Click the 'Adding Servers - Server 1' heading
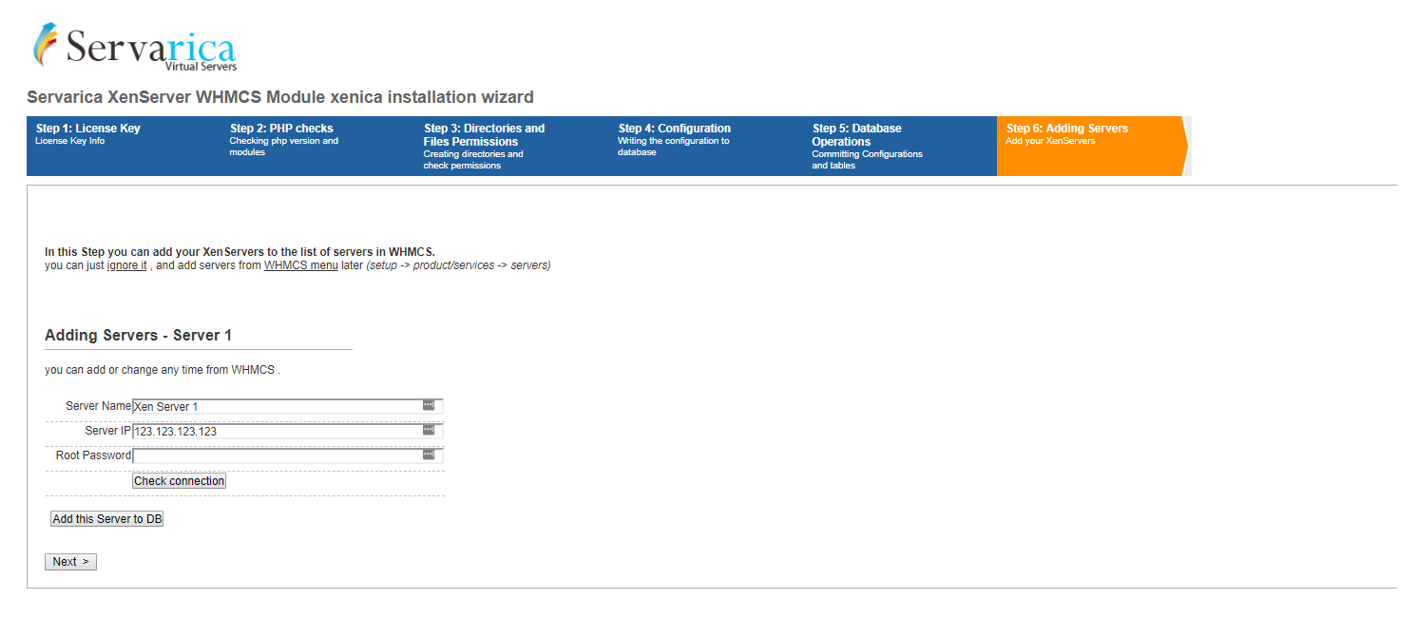Image resolution: width=1417 pixels, height=628 pixels. click(138, 335)
